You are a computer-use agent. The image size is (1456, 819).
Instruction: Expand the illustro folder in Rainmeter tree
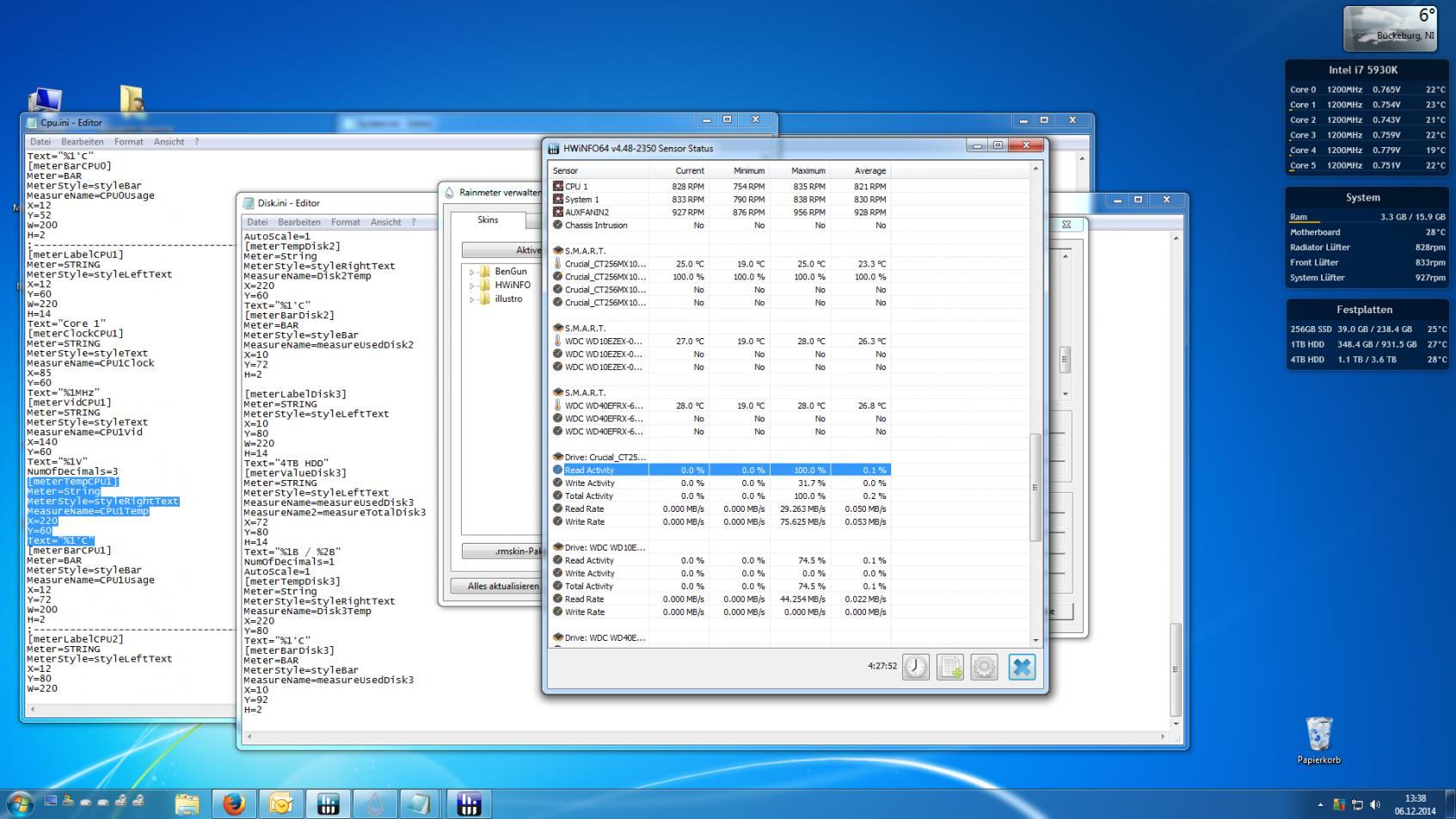[472, 299]
